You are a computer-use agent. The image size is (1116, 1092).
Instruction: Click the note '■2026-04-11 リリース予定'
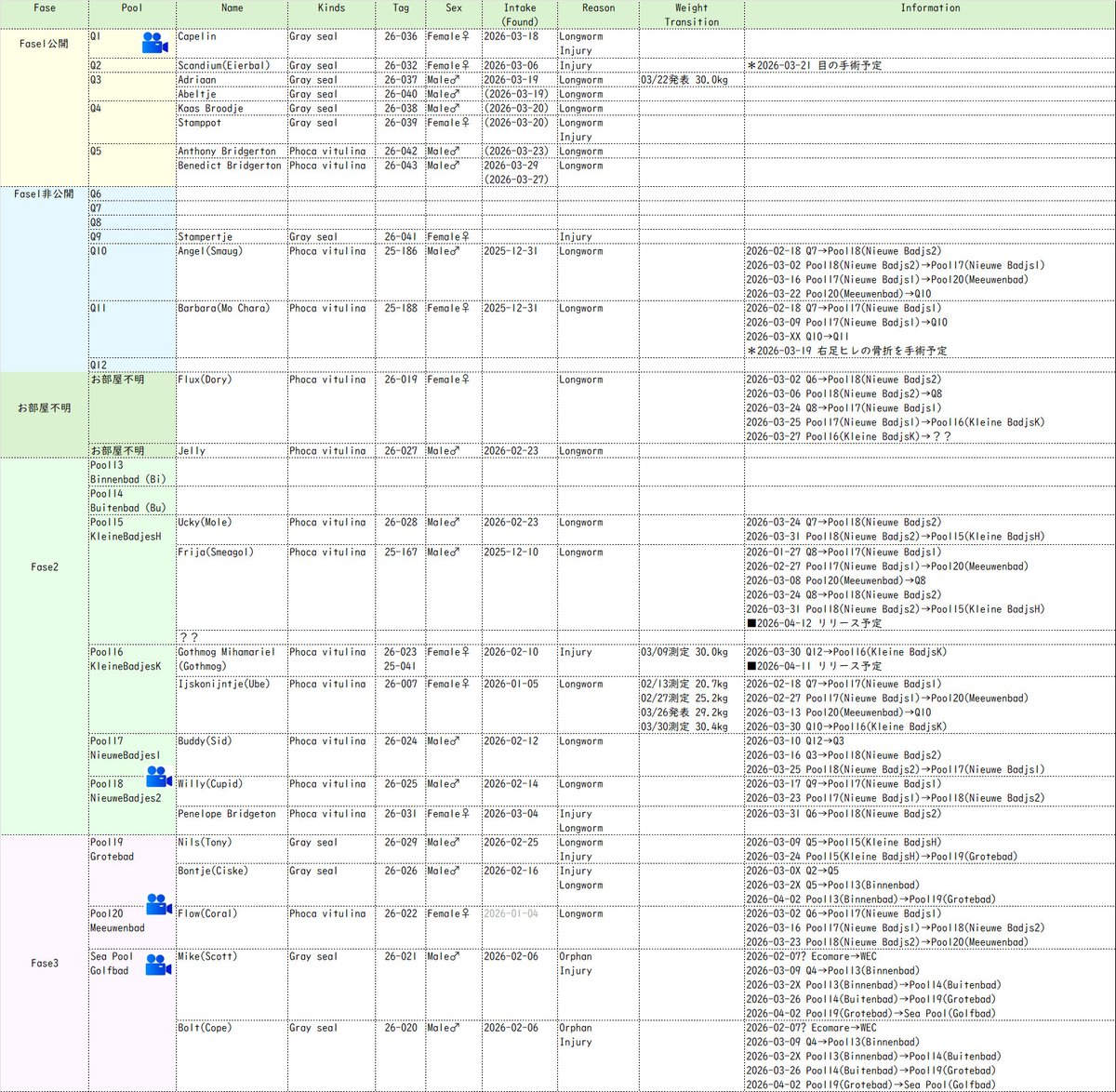click(x=815, y=666)
